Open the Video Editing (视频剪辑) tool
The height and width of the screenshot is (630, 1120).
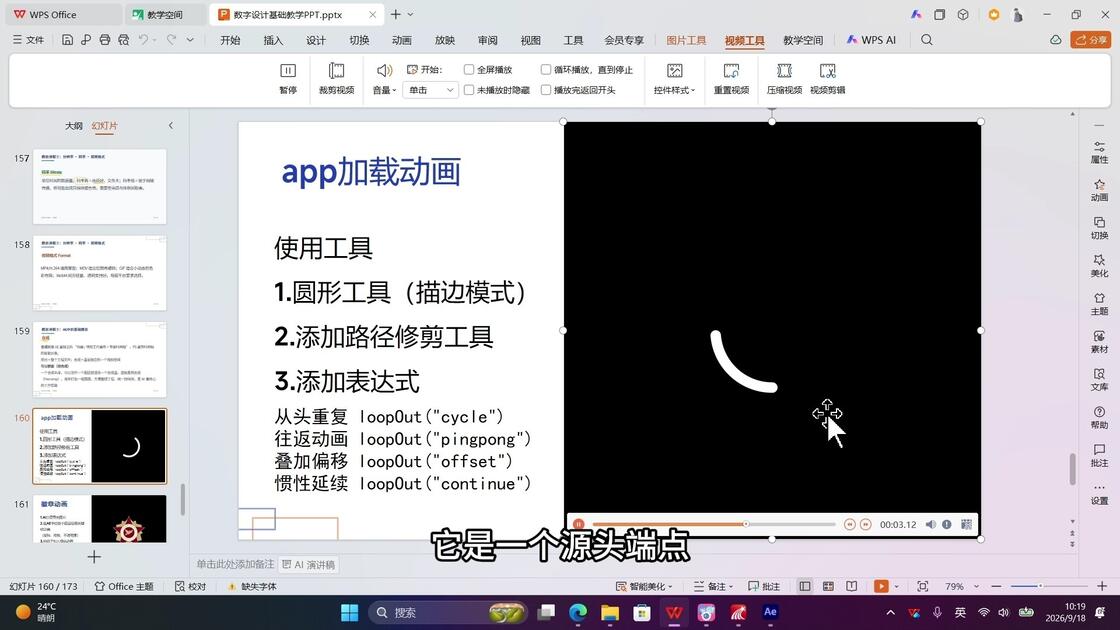[x=828, y=78]
